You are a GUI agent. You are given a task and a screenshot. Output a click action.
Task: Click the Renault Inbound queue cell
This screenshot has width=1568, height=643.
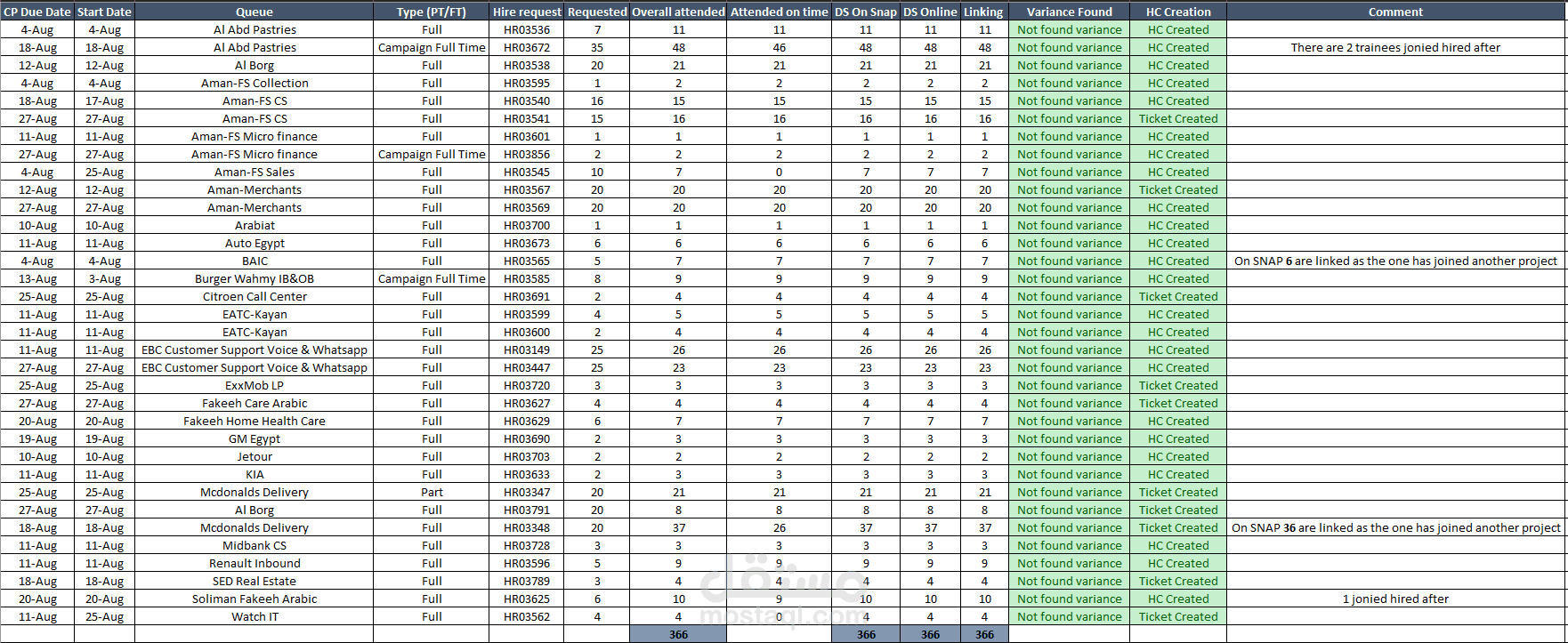[255, 563]
